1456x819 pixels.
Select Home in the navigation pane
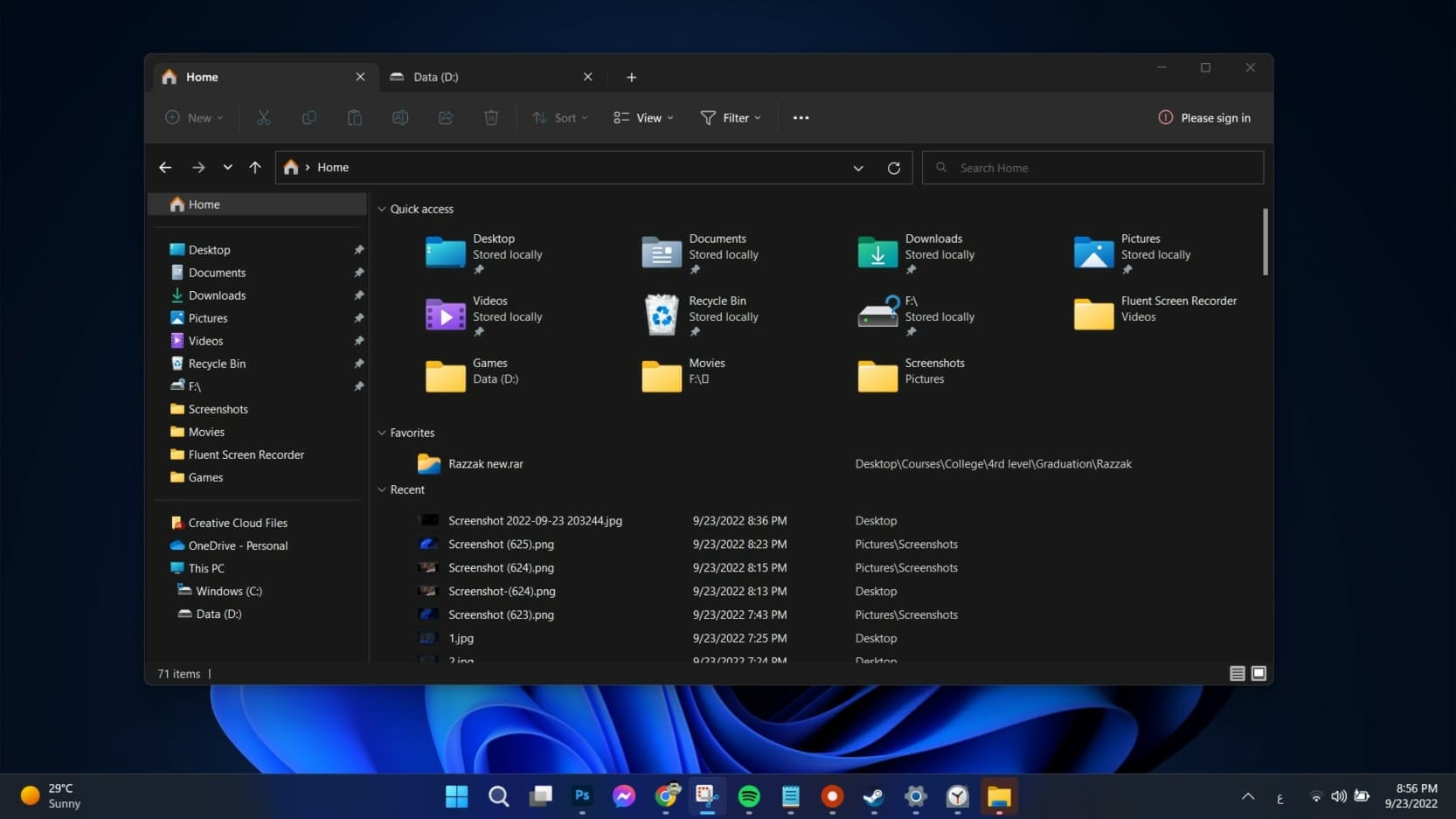[x=257, y=205]
